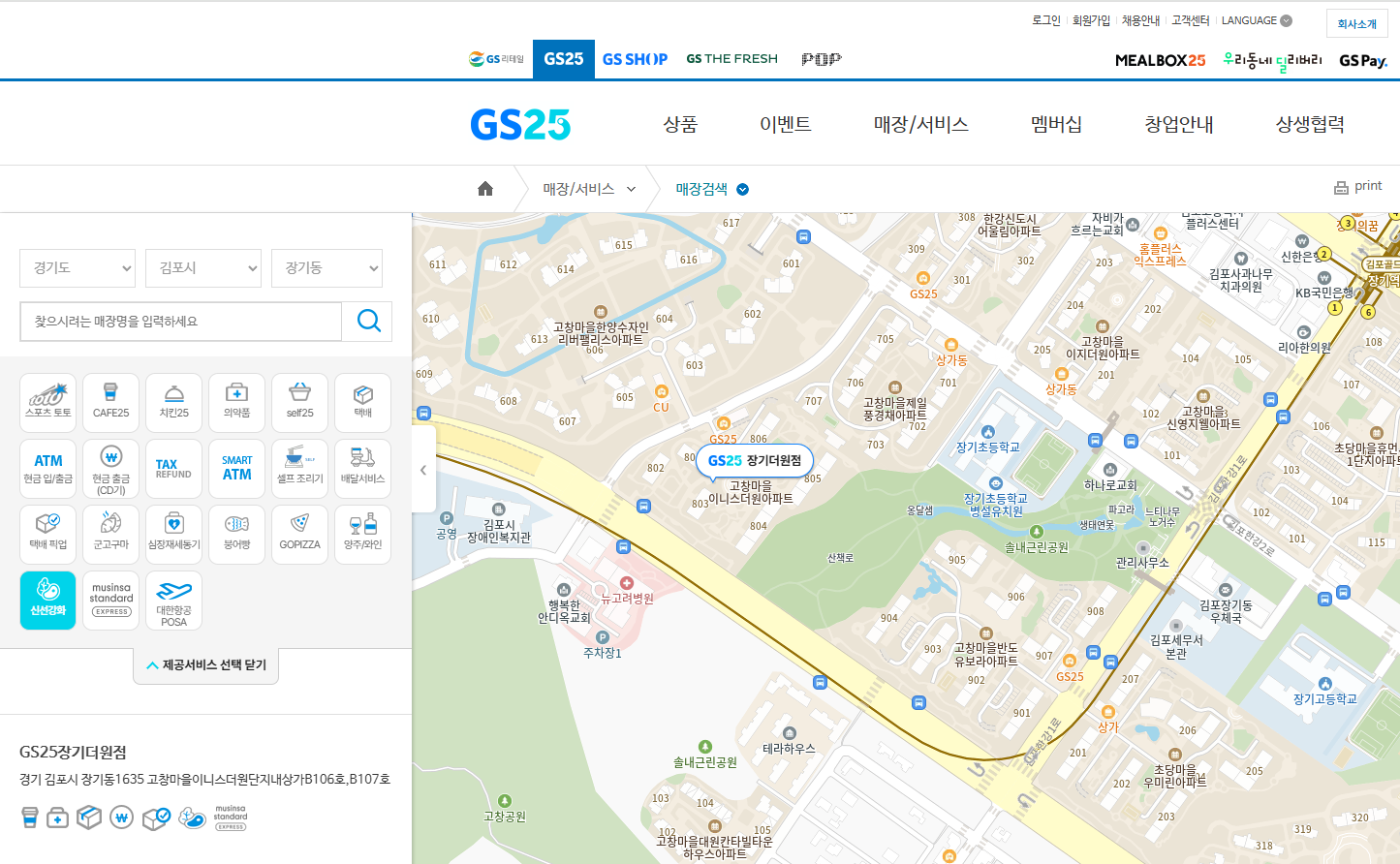Expand the 매장검색 breadcrumb dropdown
The image size is (1400, 864).
(712, 189)
